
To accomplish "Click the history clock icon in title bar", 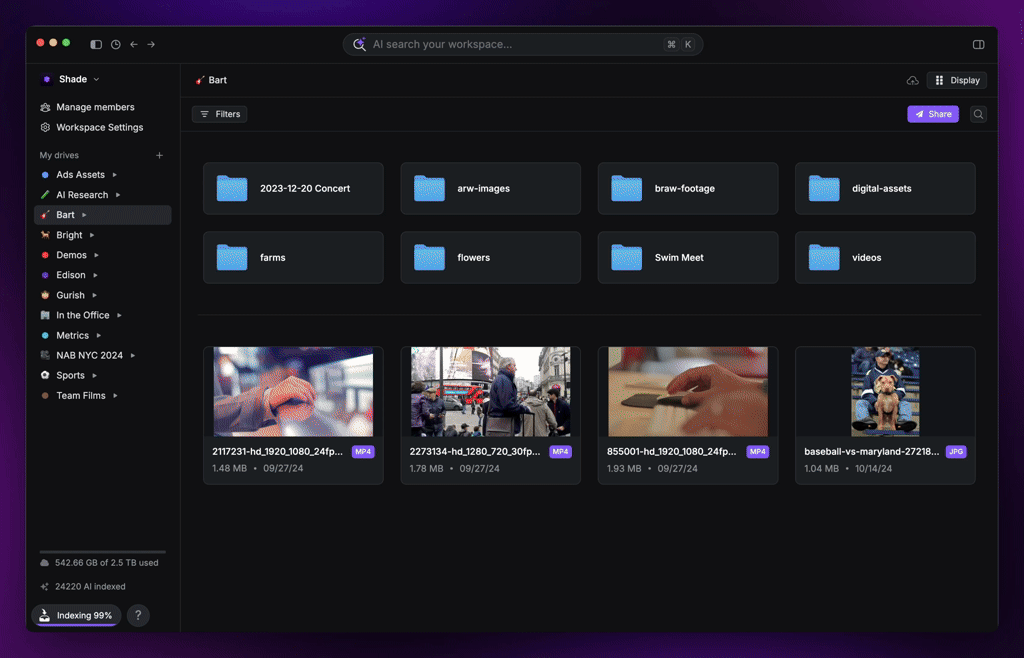I will point(116,44).
